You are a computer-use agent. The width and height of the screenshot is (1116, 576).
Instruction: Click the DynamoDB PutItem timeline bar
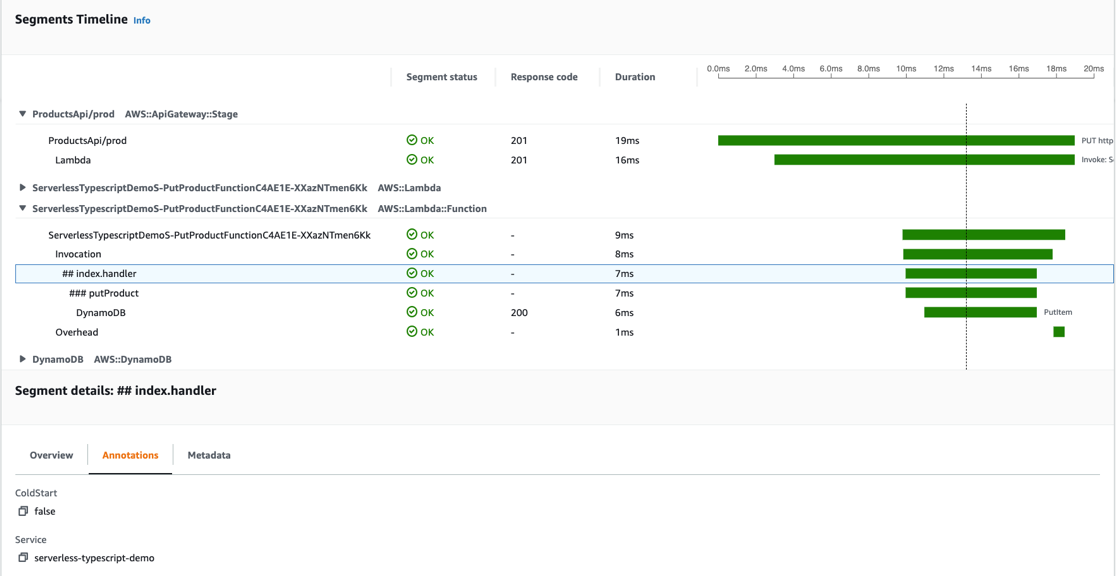980,313
